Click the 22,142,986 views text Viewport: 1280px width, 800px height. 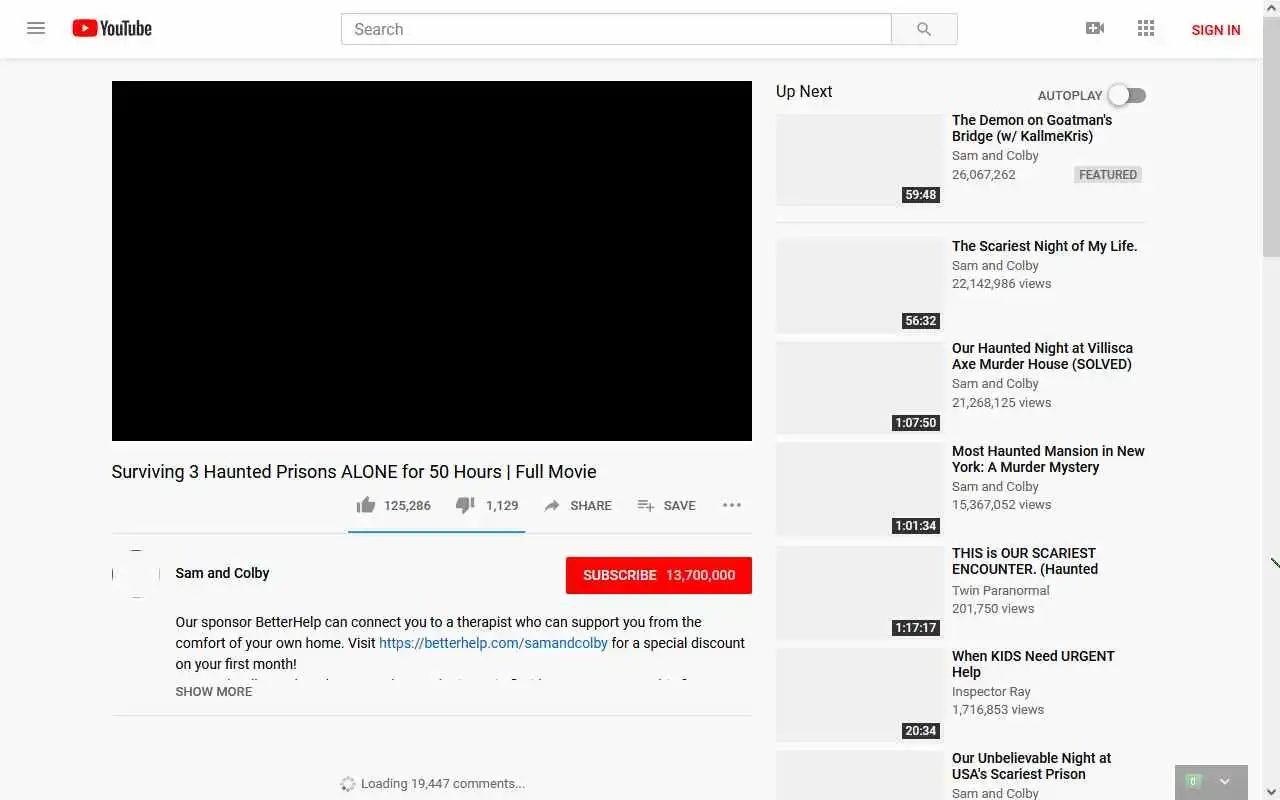pos(1002,283)
